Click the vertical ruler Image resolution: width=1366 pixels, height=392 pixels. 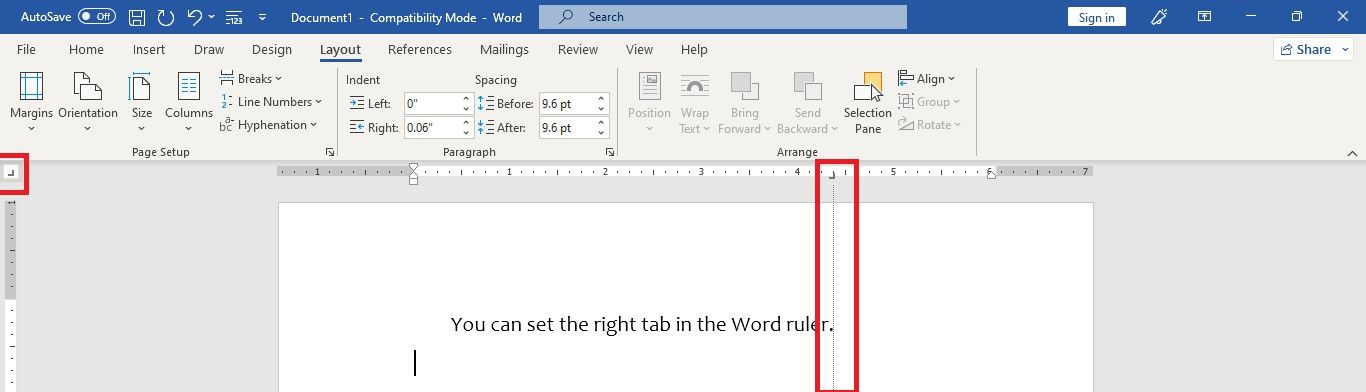click(11, 296)
